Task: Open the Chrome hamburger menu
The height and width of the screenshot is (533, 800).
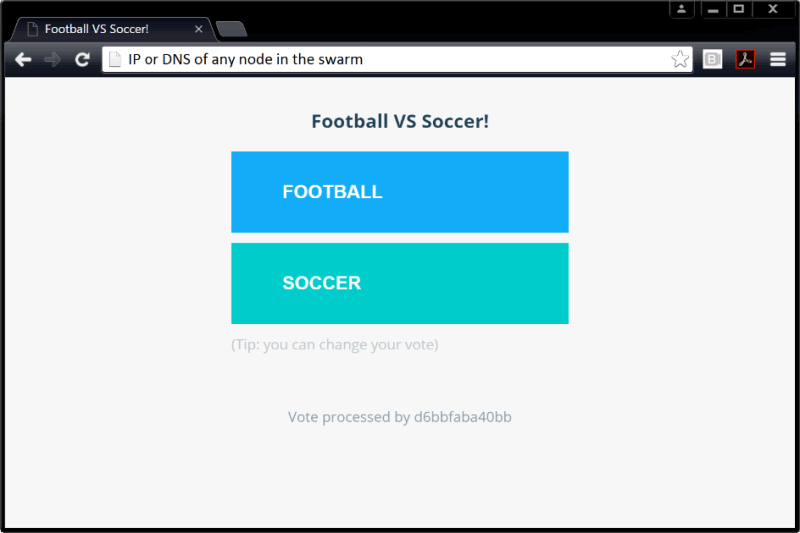Action: tap(778, 60)
